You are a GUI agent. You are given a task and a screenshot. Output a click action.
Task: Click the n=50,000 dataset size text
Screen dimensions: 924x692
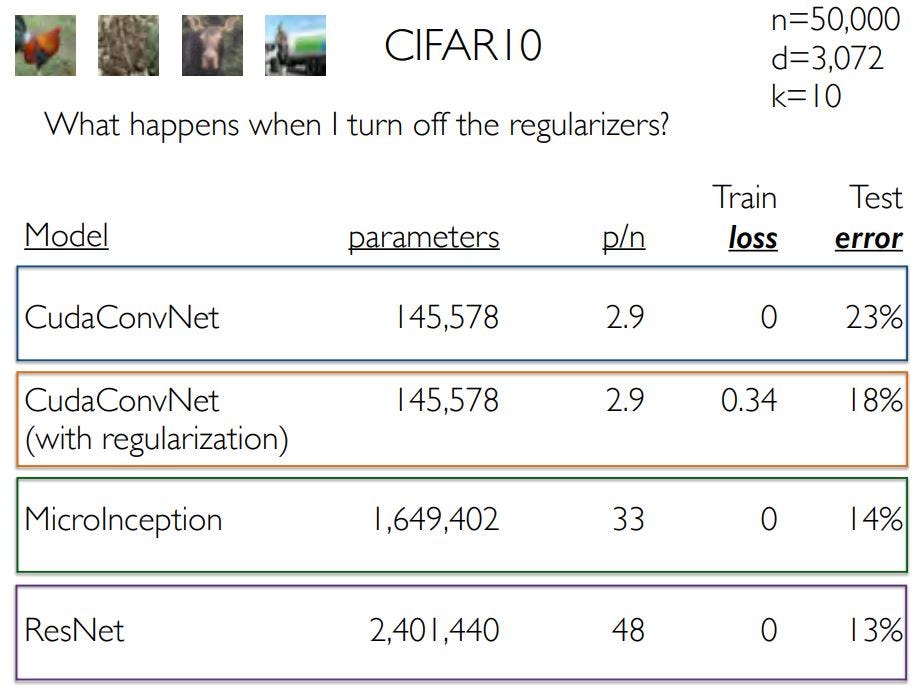coord(836,19)
